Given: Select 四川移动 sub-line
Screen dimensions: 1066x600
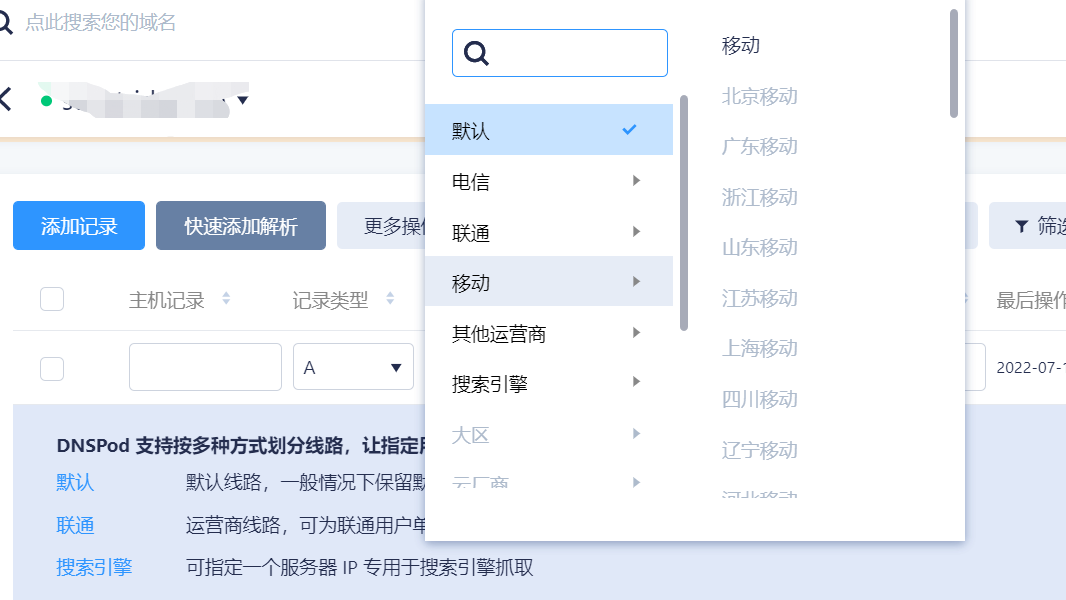Looking at the screenshot, I should pyautogui.click(x=759, y=399).
